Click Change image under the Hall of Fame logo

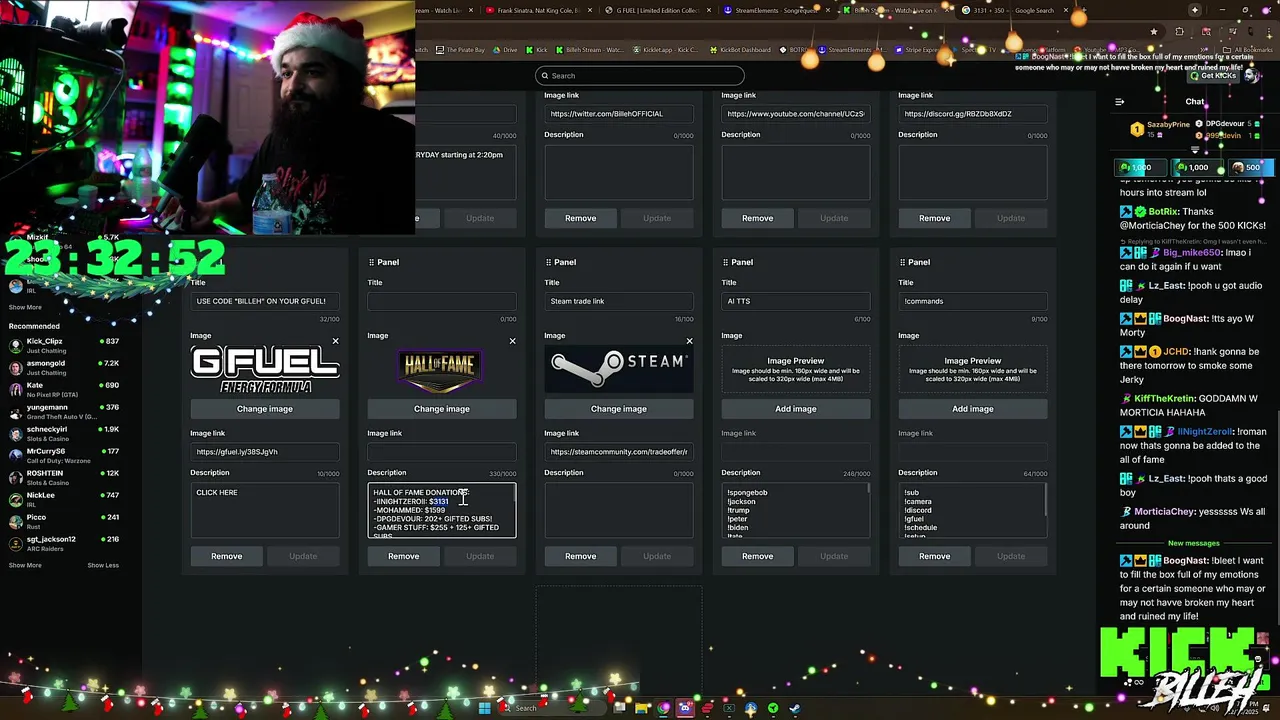point(442,409)
